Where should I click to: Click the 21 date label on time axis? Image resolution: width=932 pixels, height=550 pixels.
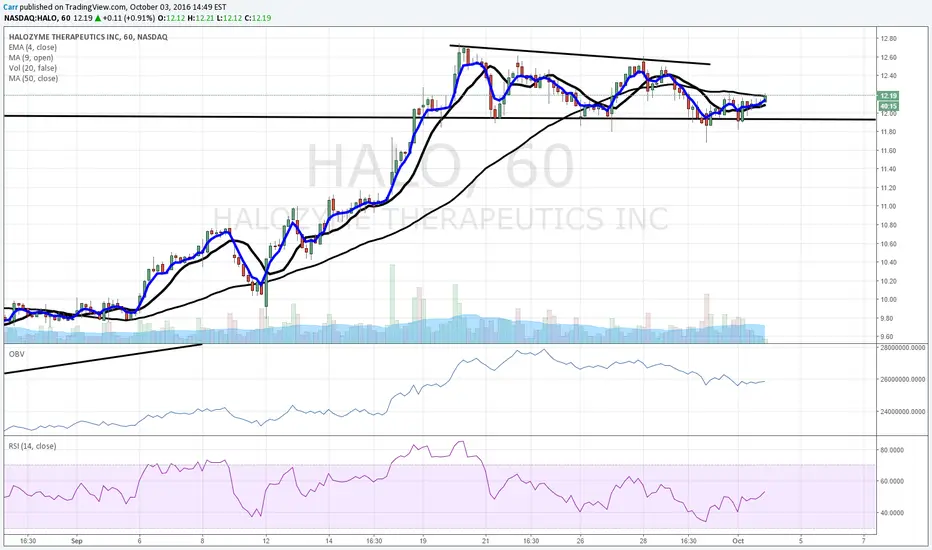tap(486, 541)
